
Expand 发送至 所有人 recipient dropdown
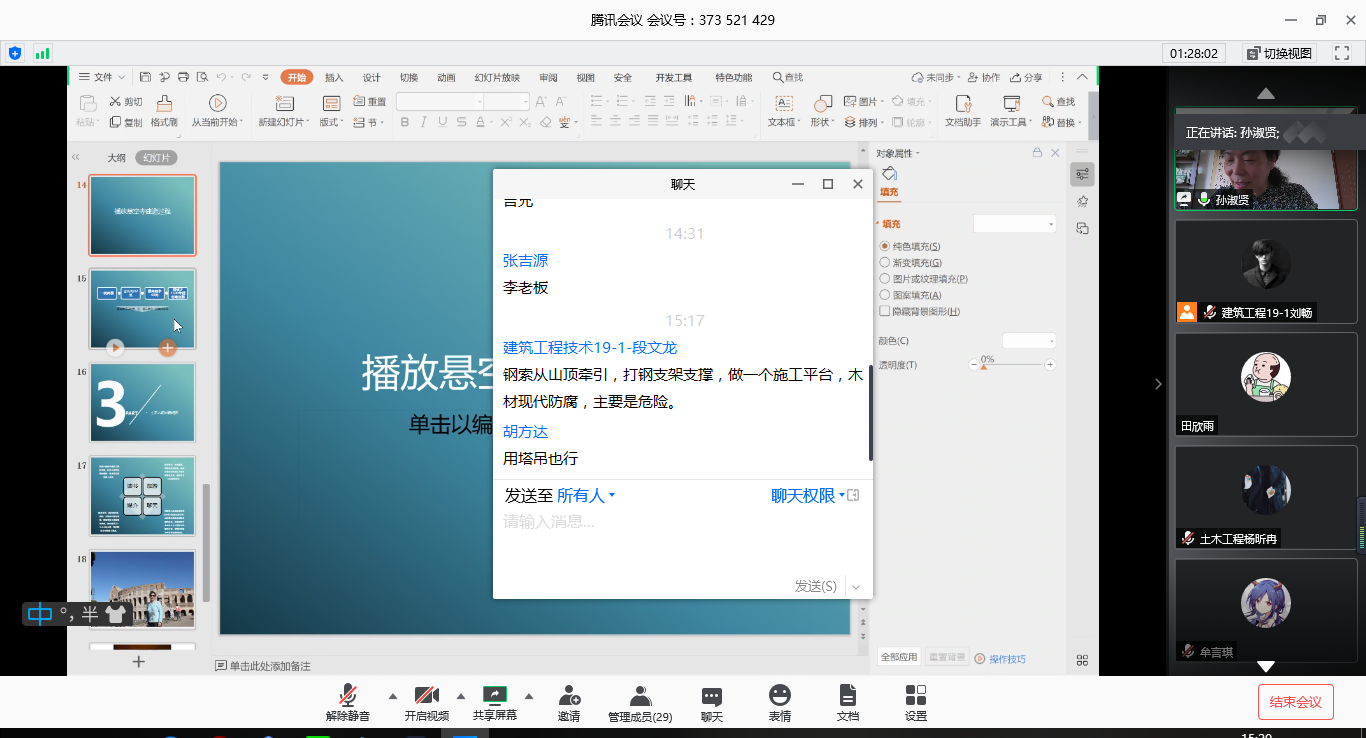[586, 495]
